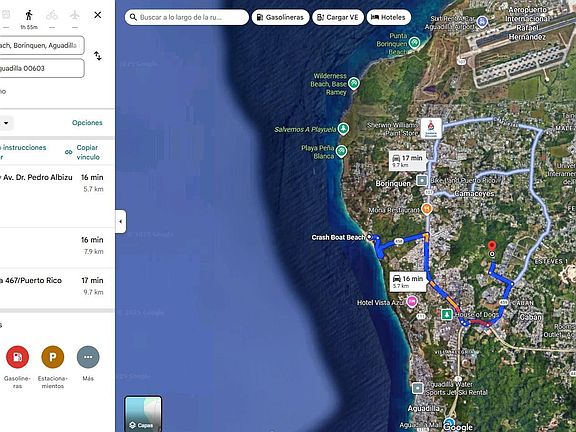Click the Borinquen place label

[393, 183]
